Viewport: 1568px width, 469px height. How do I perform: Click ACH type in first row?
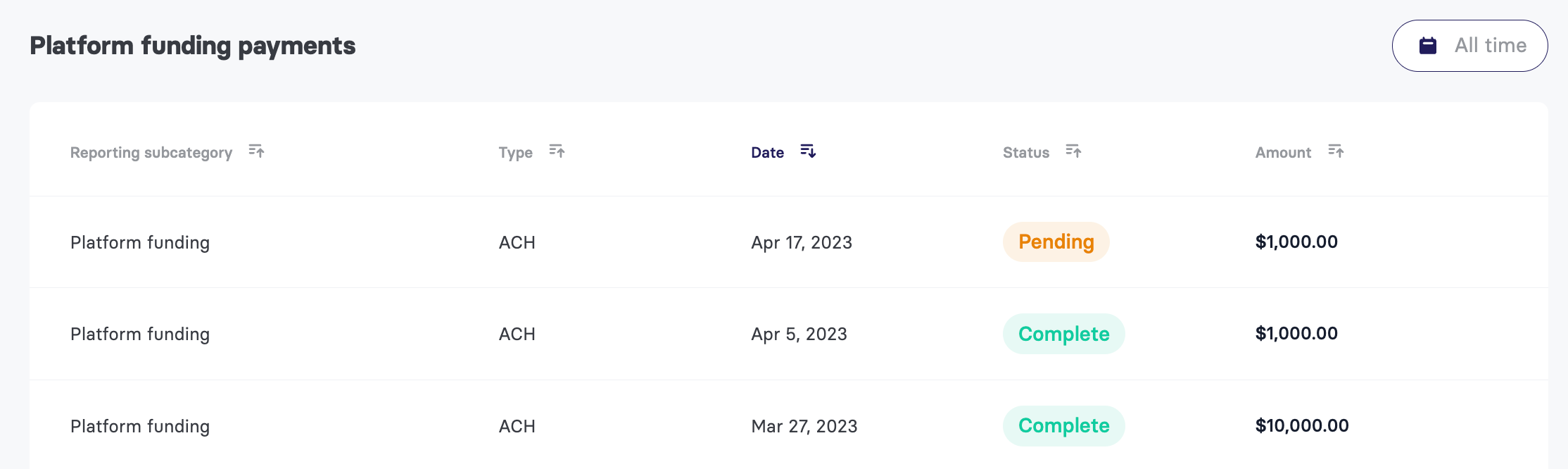click(517, 243)
